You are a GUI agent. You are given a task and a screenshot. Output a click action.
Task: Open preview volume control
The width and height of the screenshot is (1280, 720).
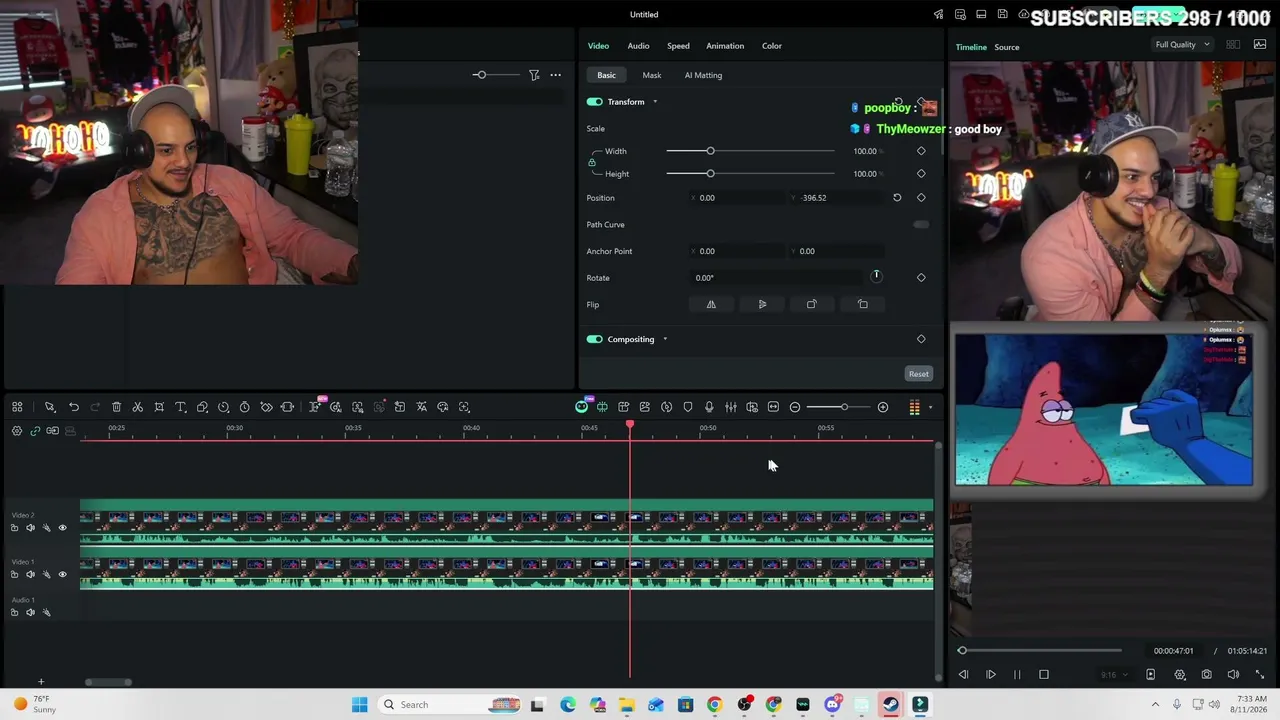[x=1233, y=675]
